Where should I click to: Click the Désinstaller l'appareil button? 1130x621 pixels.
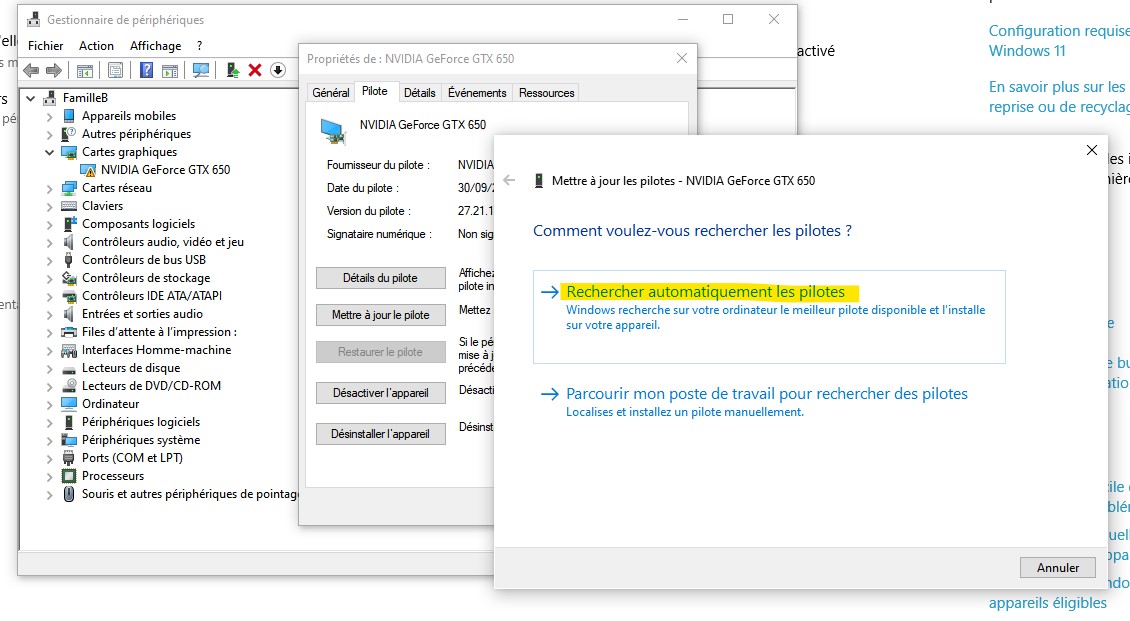click(381, 434)
